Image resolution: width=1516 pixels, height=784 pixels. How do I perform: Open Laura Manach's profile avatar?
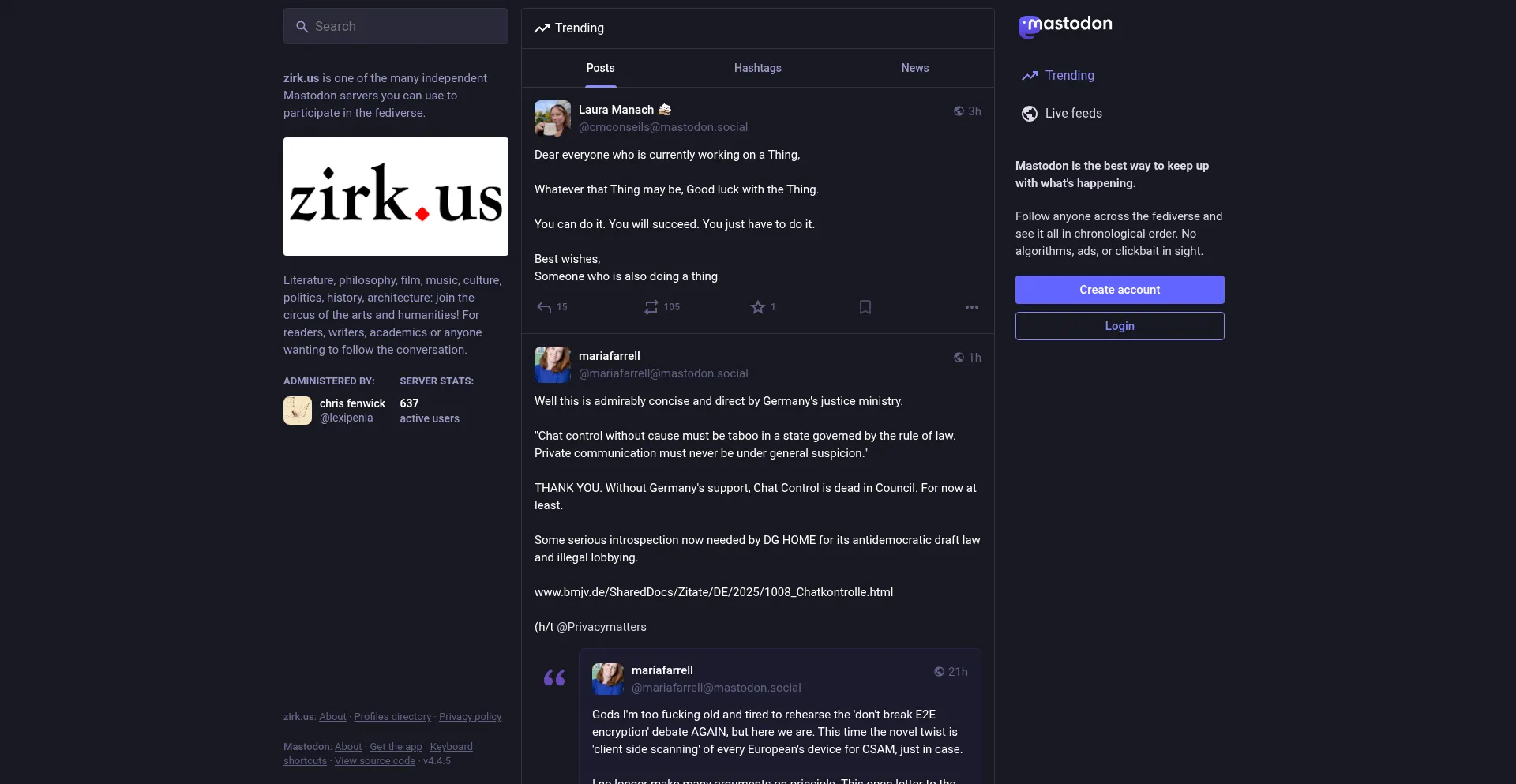pyautogui.click(x=553, y=118)
